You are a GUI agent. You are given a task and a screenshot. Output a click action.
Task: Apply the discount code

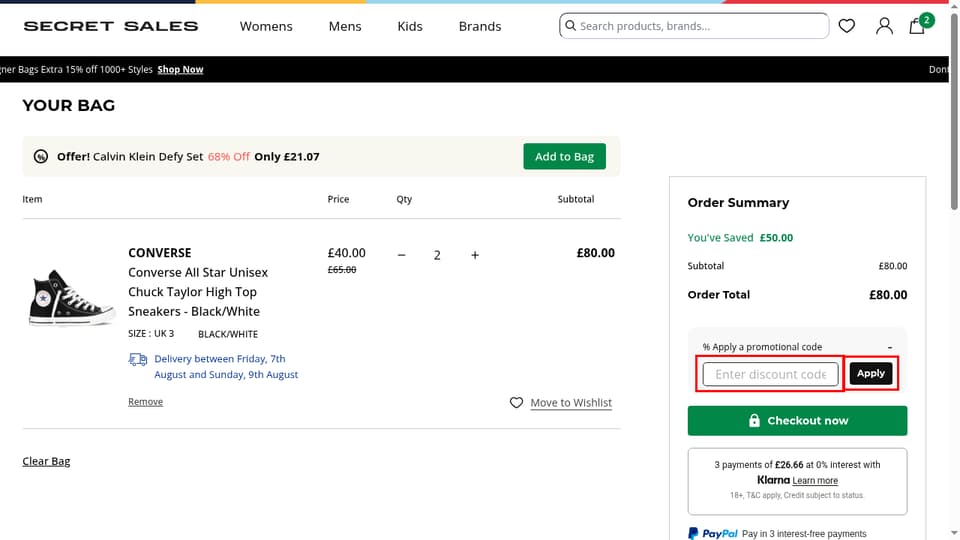point(871,373)
